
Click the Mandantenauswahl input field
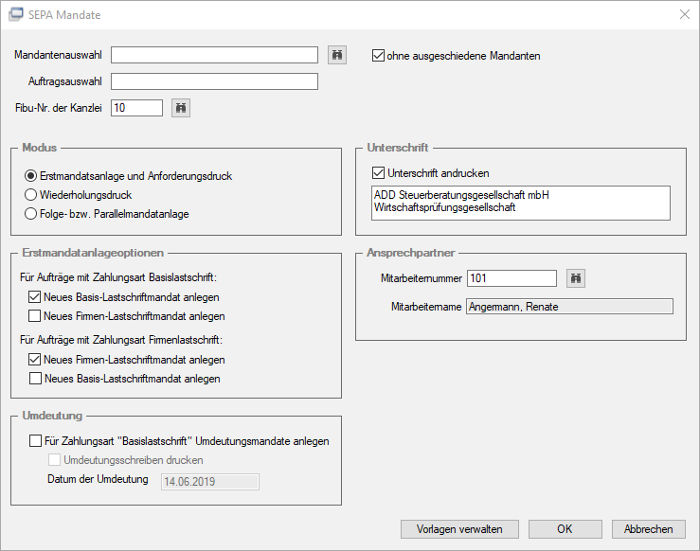pyautogui.click(x=214, y=55)
